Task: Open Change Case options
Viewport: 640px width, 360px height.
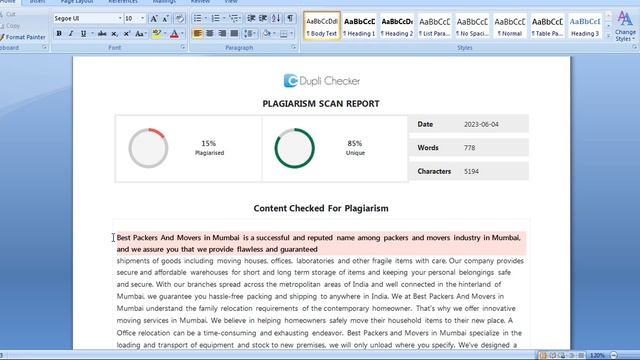Action: point(140,33)
